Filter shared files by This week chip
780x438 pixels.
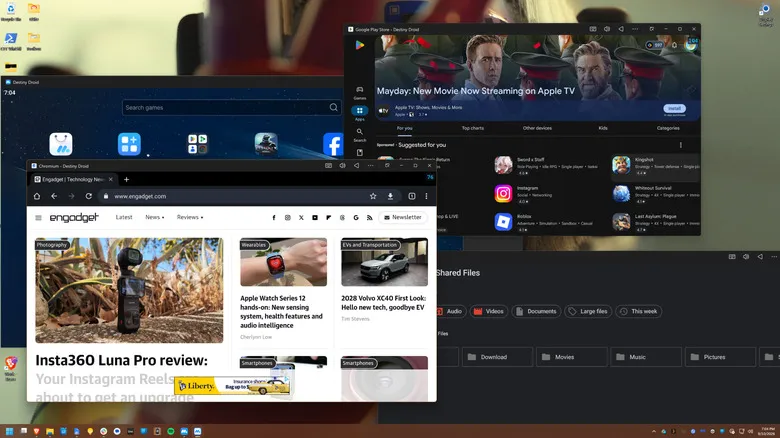point(639,311)
